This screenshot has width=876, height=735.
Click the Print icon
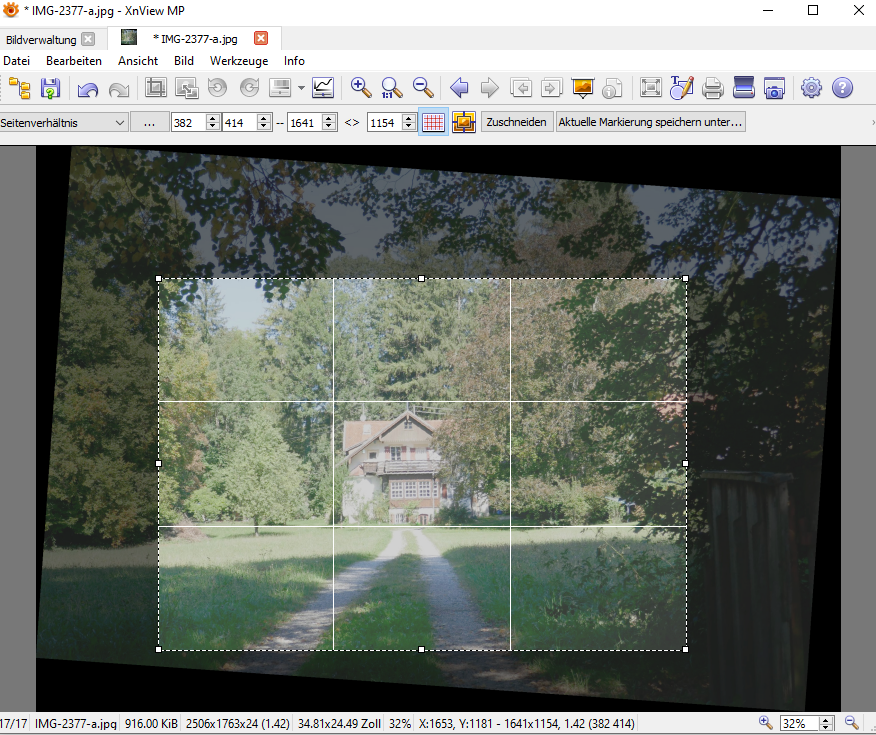713,88
